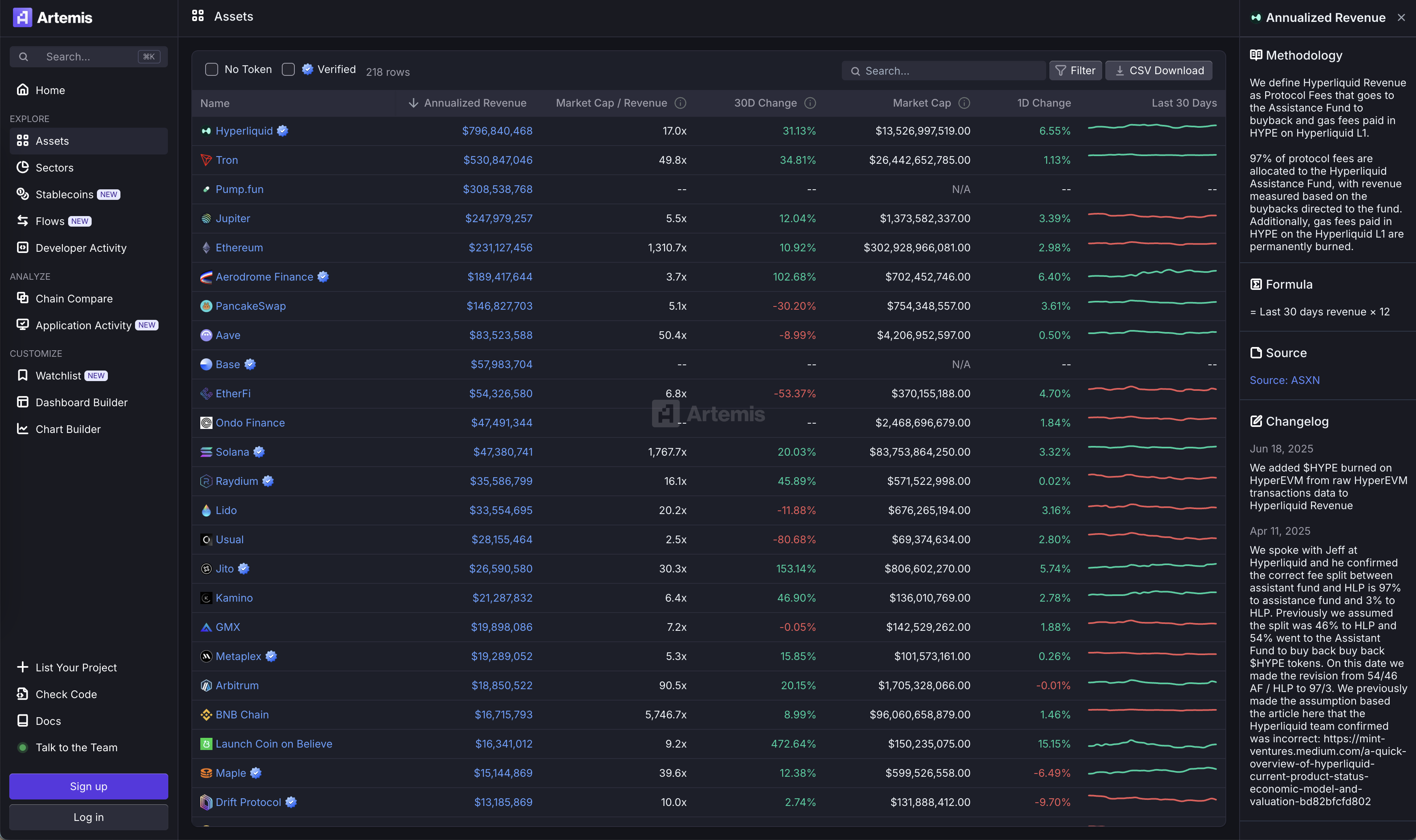The height and width of the screenshot is (840, 1416).
Task: Click the Launch Coin on Believe icon
Action: (x=206, y=744)
